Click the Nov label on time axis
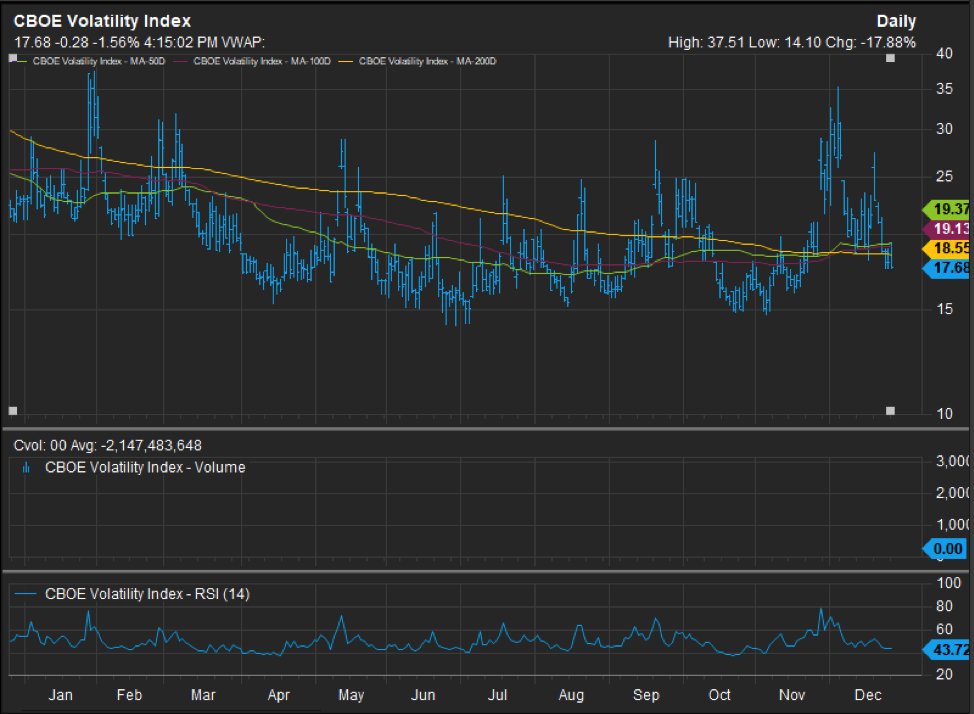 coord(792,695)
